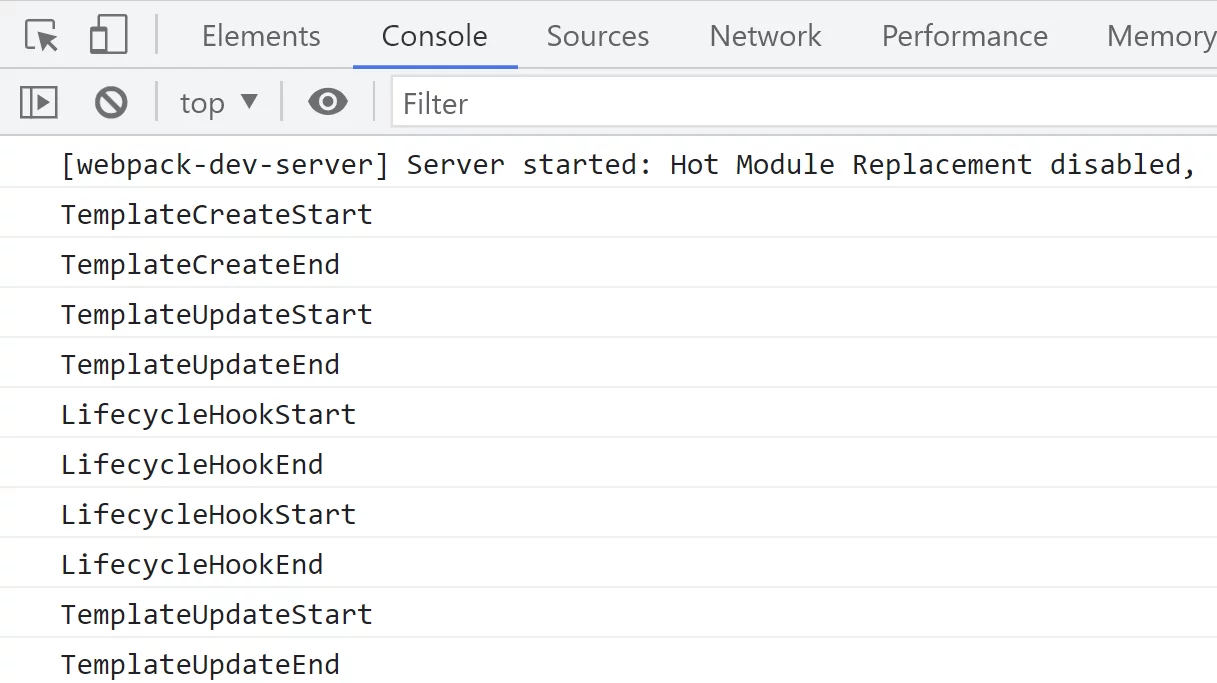Screen dimensions: 1217x683
Task: Open the console sidebar panel
Action: 38,101
